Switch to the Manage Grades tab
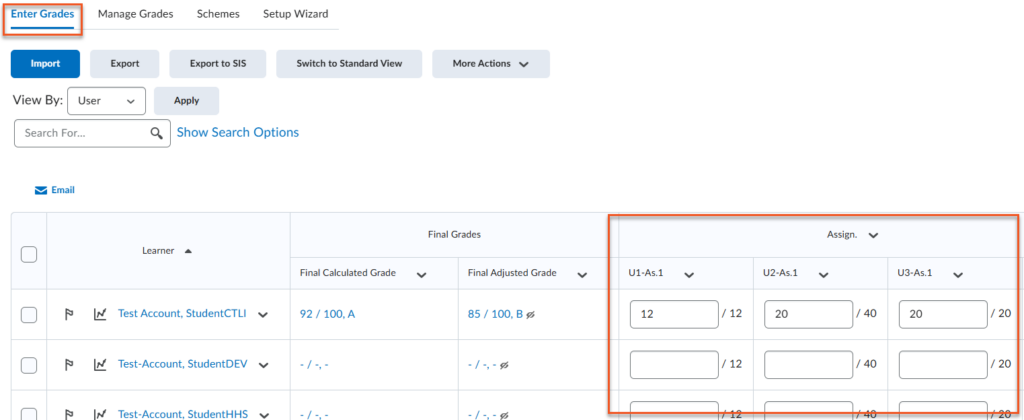The width and height of the screenshot is (1024, 420). (135, 14)
